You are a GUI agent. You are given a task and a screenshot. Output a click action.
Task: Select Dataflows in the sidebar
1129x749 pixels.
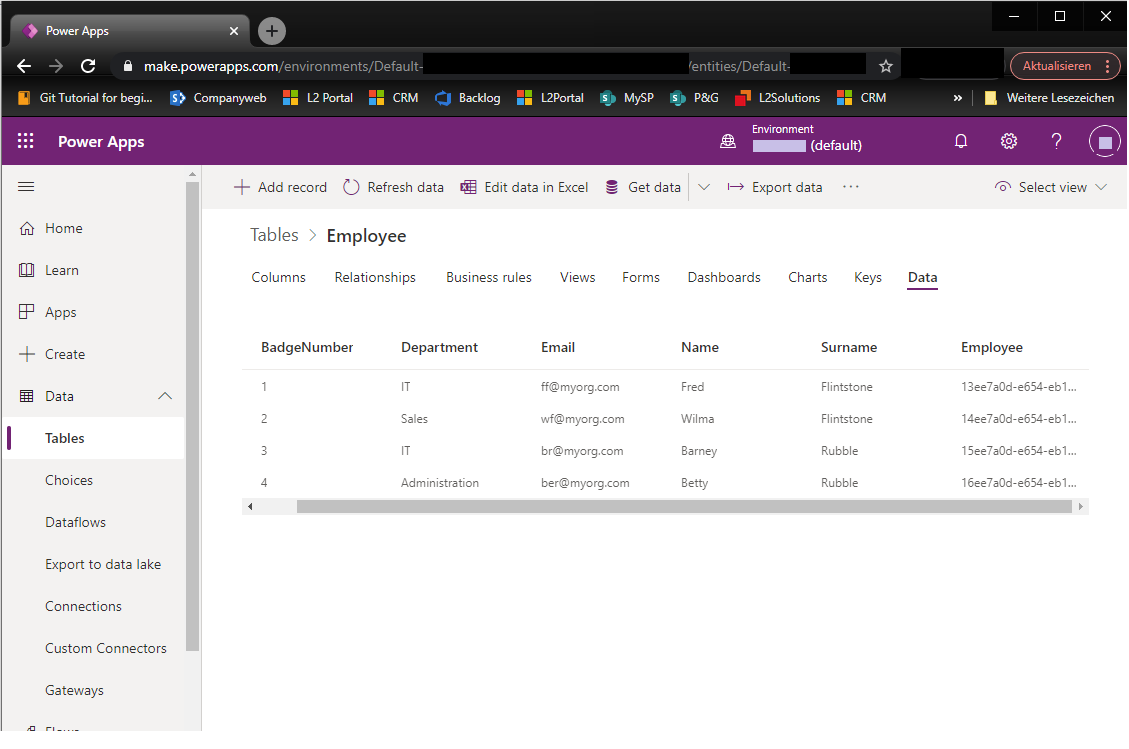(x=75, y=522)
